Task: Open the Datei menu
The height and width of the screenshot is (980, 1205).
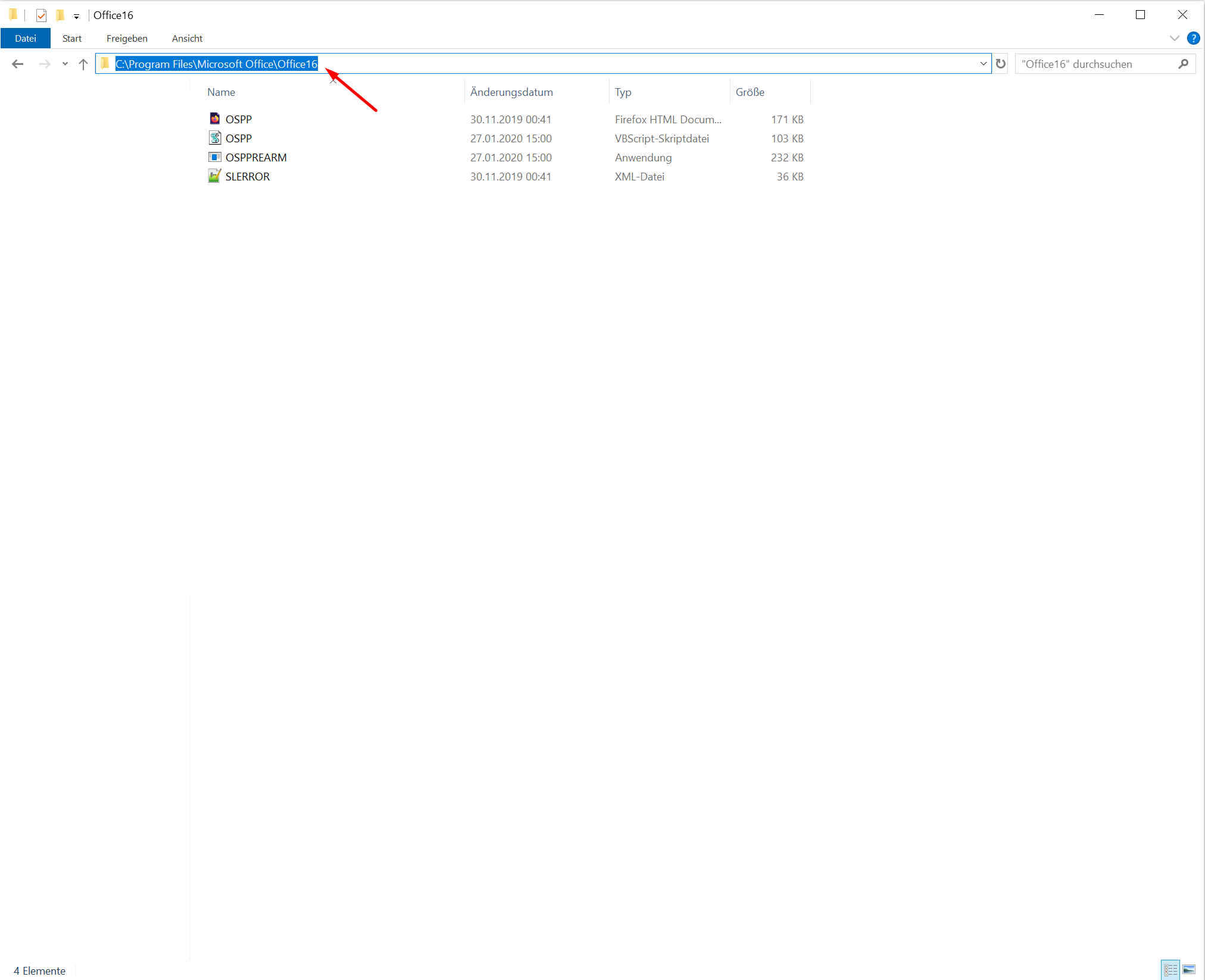Action: (26, 38)
